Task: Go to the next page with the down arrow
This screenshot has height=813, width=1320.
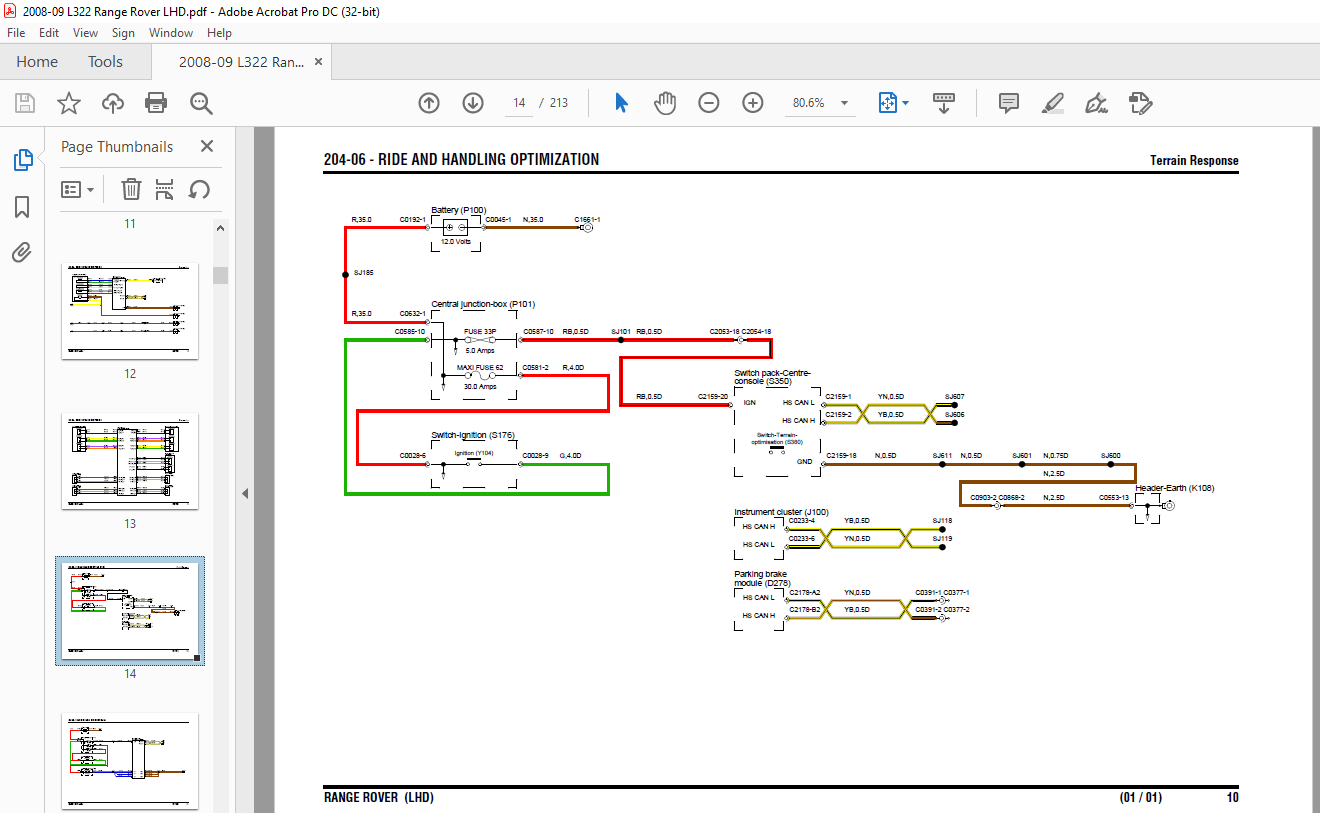Action: pyautogui.click(x=473, y=103)
